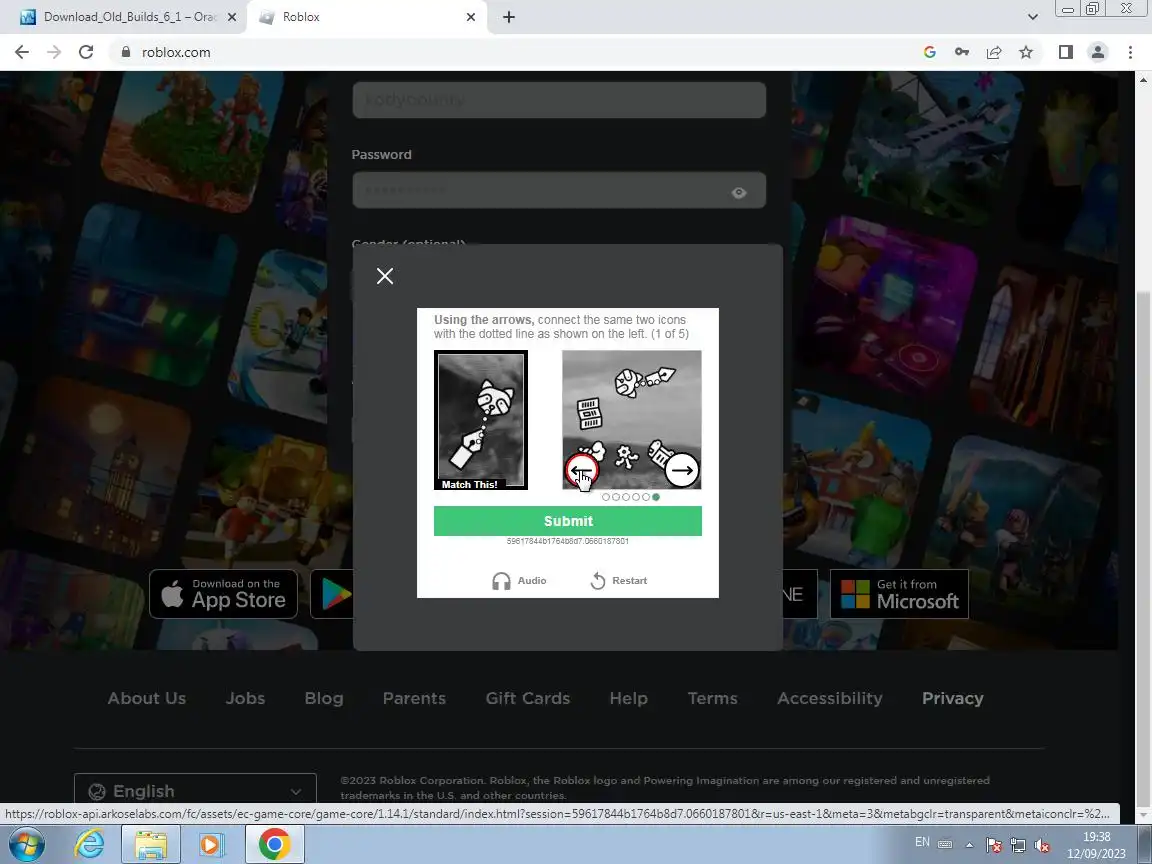Screen dimensions: 1152x864
Task: Reload the Roblox page
Action: coord(86,52)
